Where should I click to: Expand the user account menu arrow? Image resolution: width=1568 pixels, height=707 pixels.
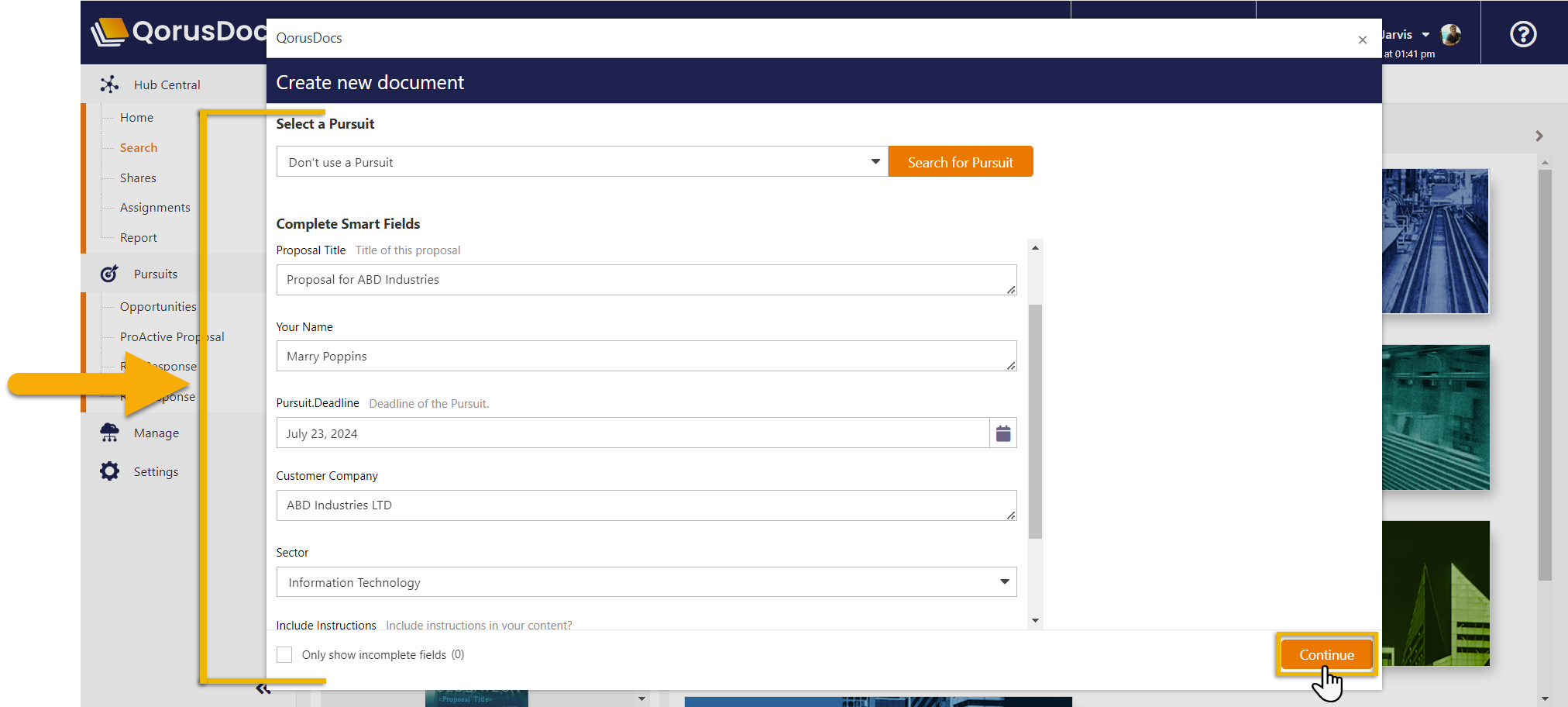point(1426,35)
